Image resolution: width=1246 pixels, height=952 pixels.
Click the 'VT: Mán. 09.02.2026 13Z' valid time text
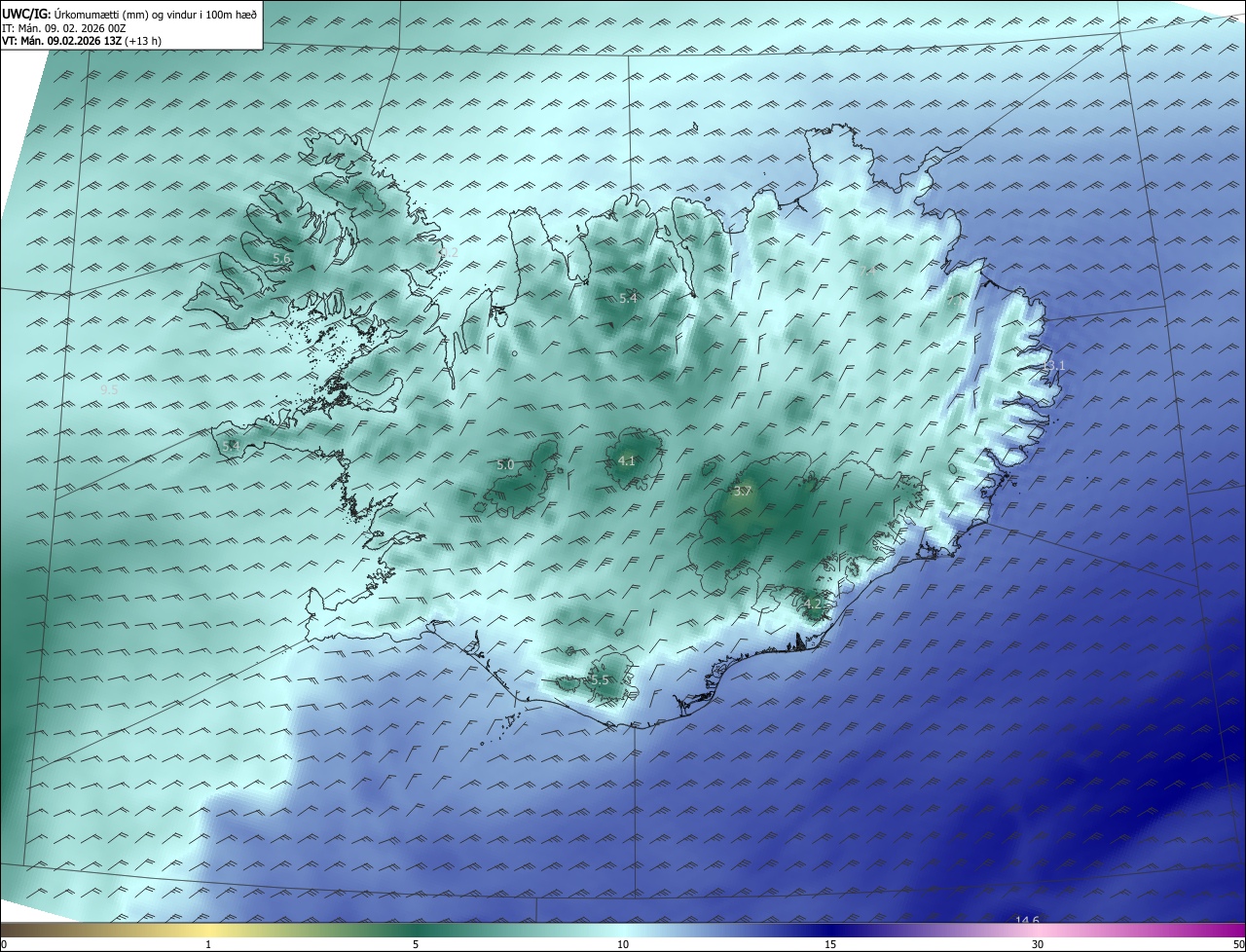click(60, 42)
